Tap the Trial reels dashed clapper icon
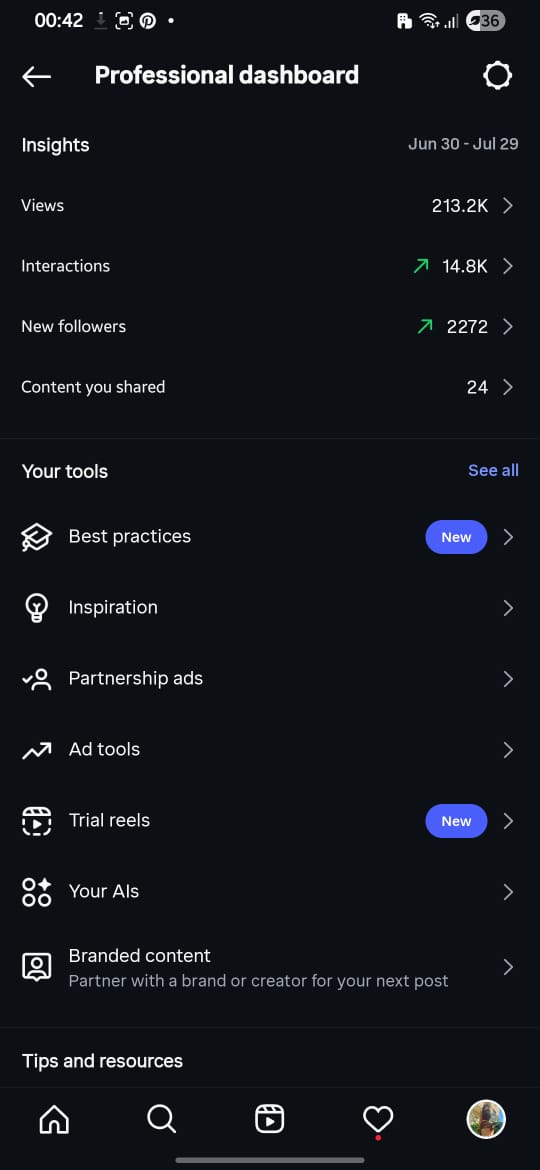 click(x=37, y=821)
